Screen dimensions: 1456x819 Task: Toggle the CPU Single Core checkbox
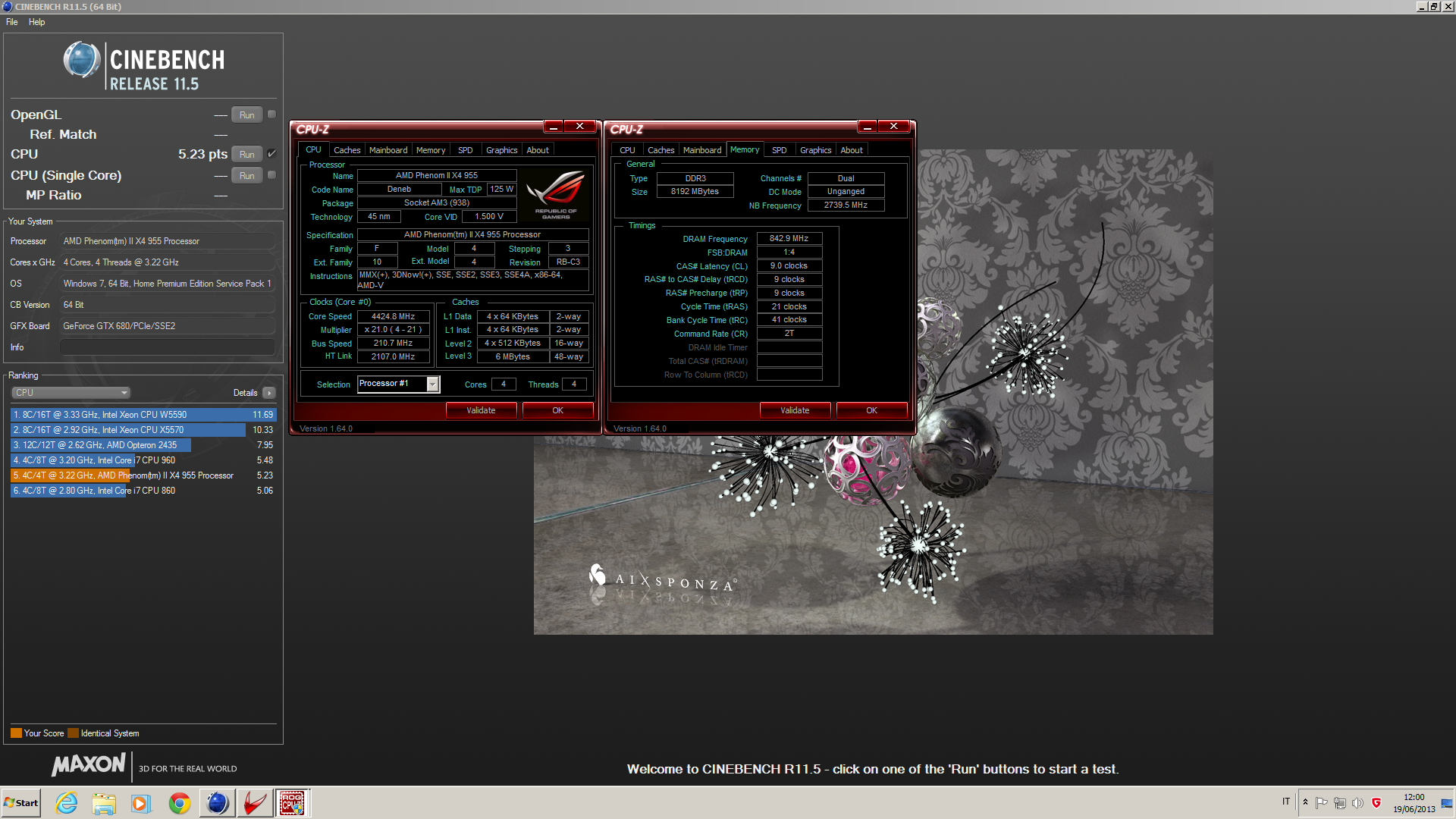(x=272, y=175)
